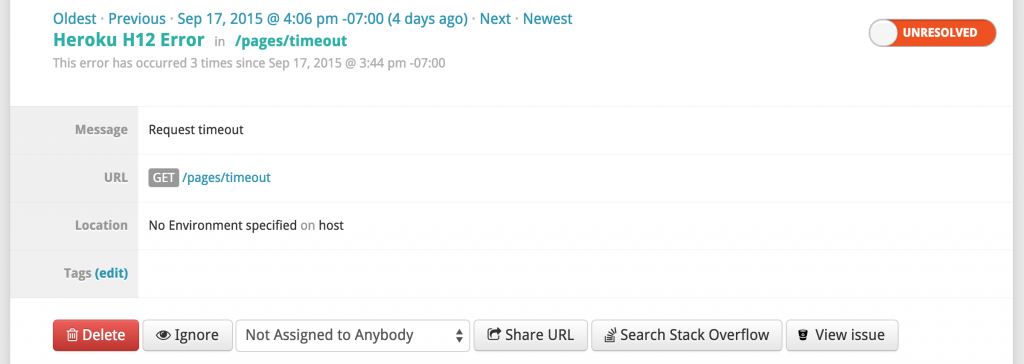Open the Sep 17, 2015 timestamp link
The width and height of the screenshot is (1024, 364).
[x=323, y=19]
